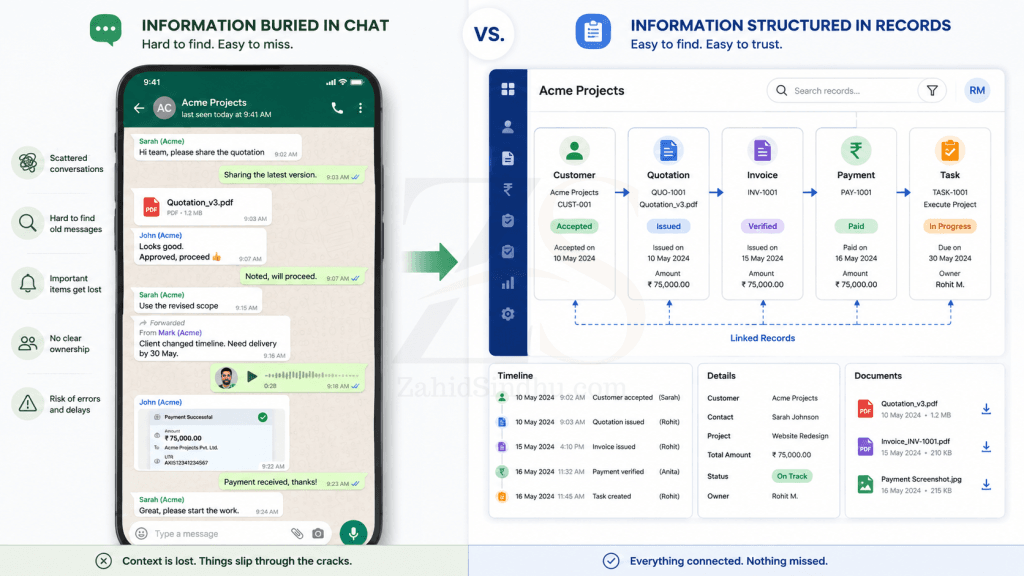1024x576 pixels.
Task: Click INV-1001 on the Invoice card
Action: tap(762, 192)
